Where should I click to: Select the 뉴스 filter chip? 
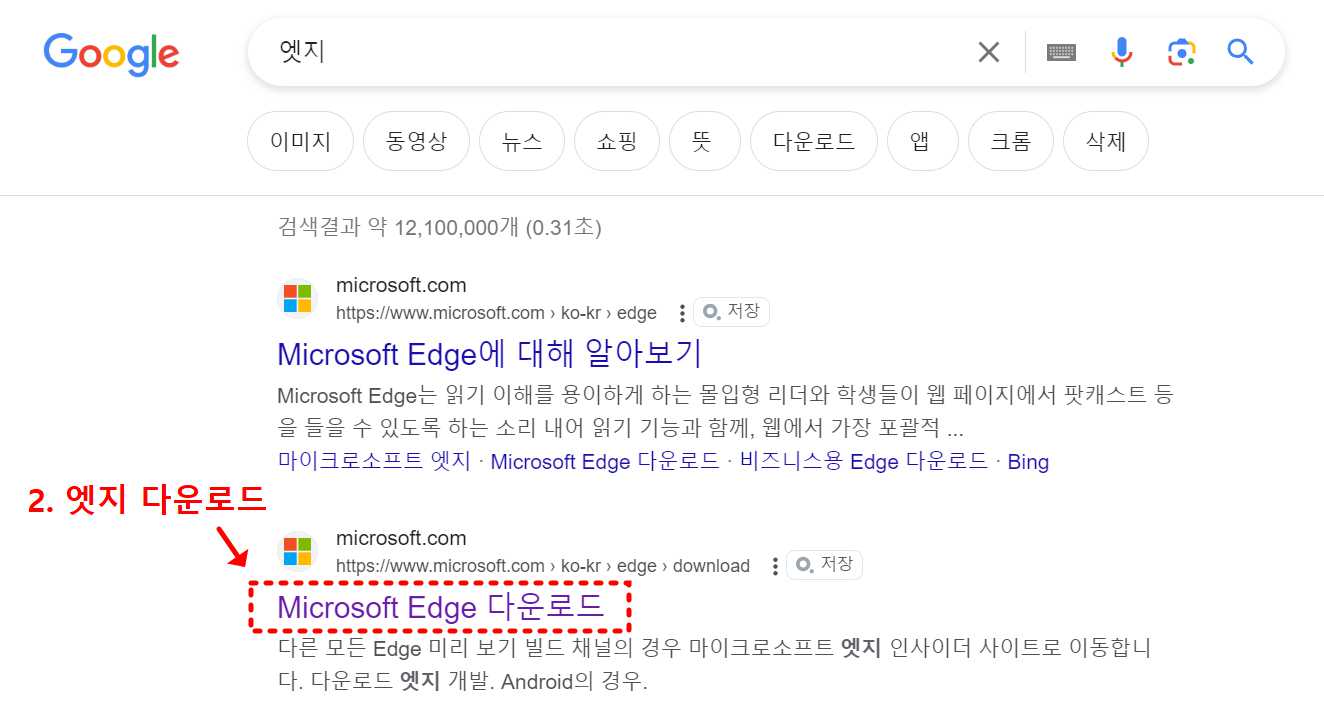522,141
